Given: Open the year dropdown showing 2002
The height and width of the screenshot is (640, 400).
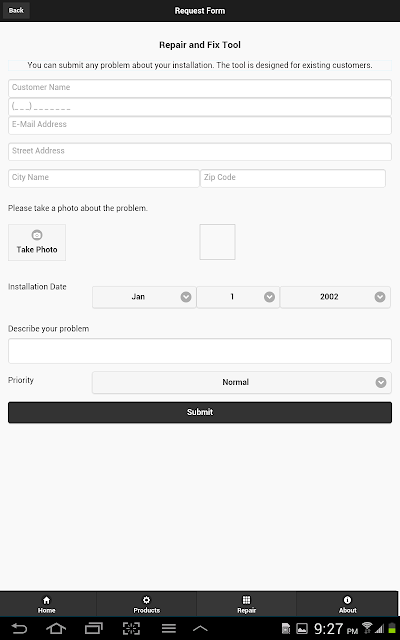Looking at the screenshot, I should [335, 297].
